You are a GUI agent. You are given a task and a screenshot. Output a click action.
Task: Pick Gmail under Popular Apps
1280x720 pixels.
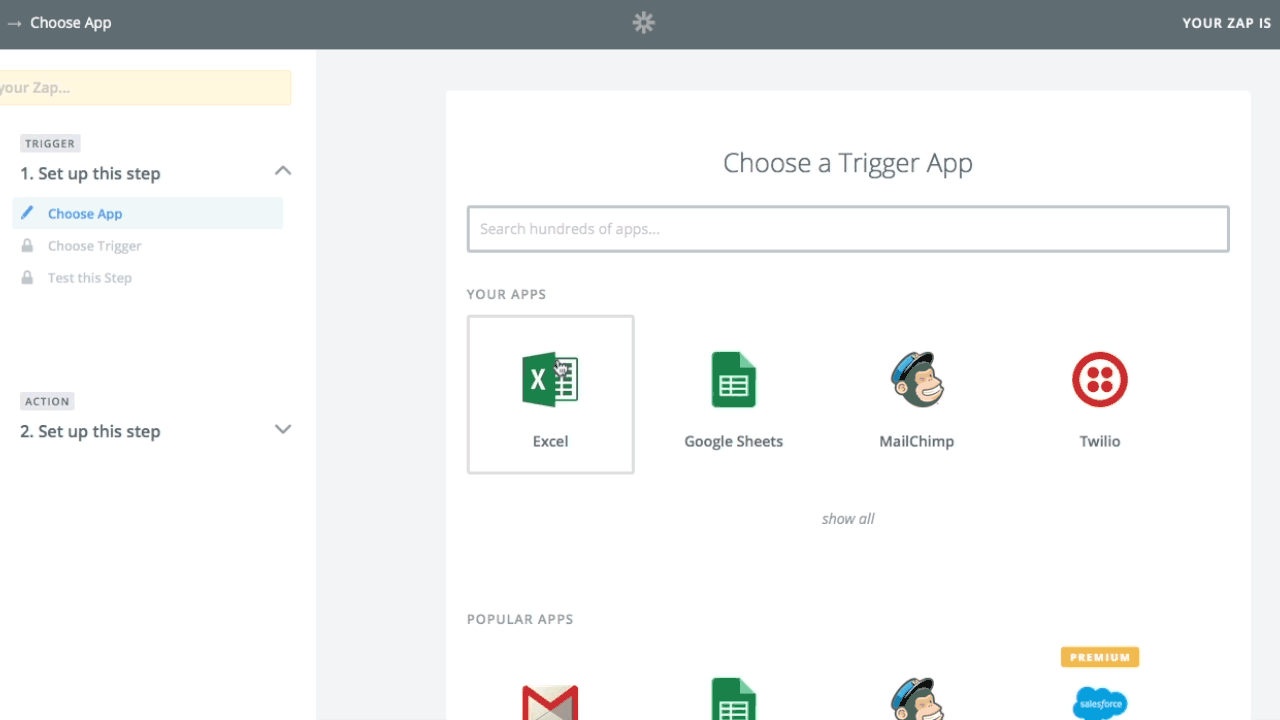tap(550, 700)
